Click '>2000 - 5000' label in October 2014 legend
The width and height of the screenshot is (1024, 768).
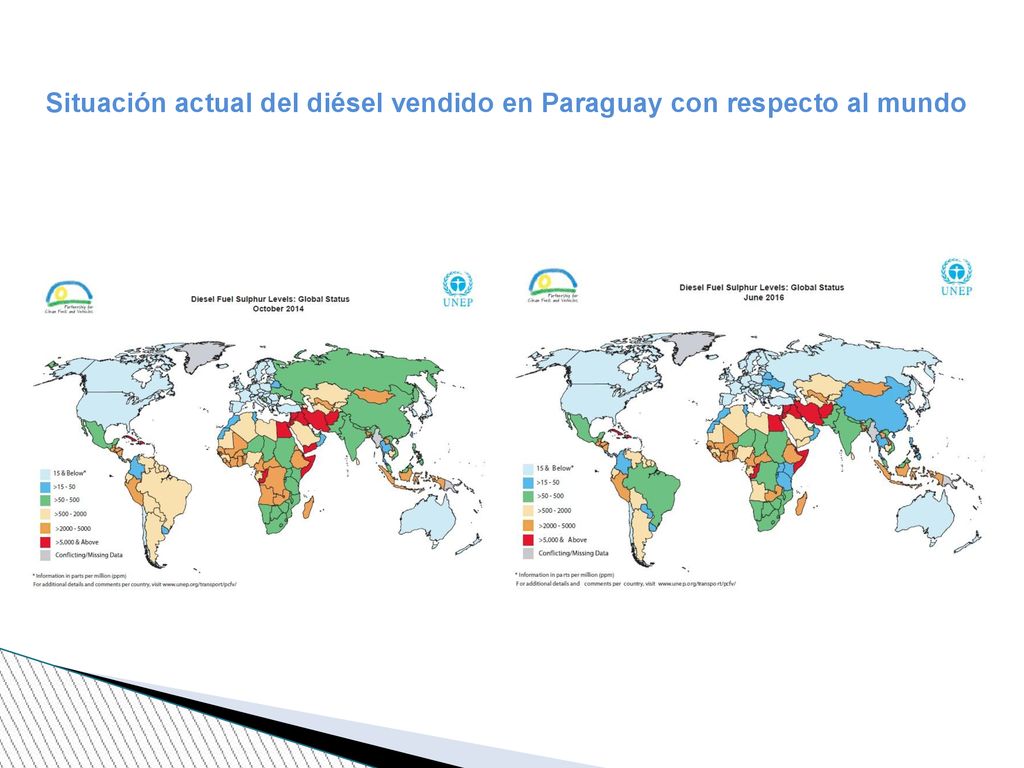pyautogui.click(x=72, y=528)
